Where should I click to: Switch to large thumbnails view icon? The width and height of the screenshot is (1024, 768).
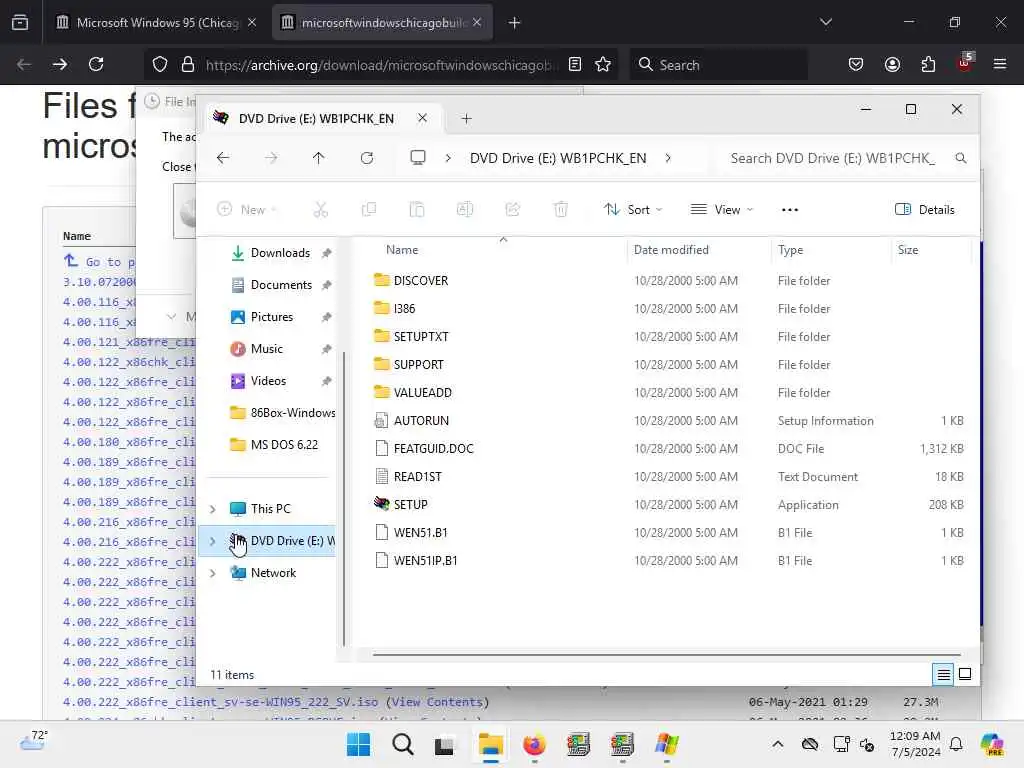coord(965,675)
